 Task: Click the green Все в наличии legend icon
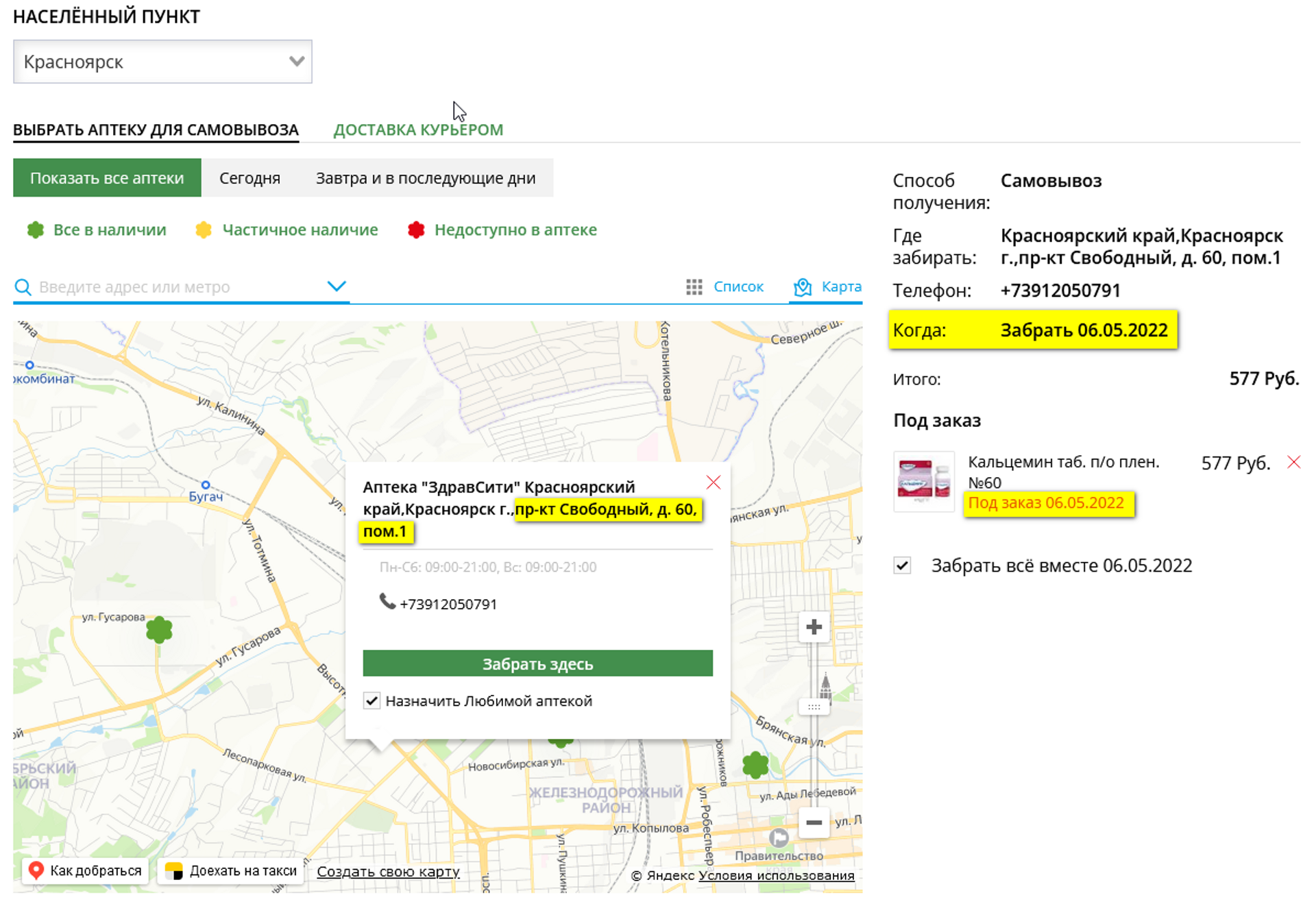tap(36, 230)
